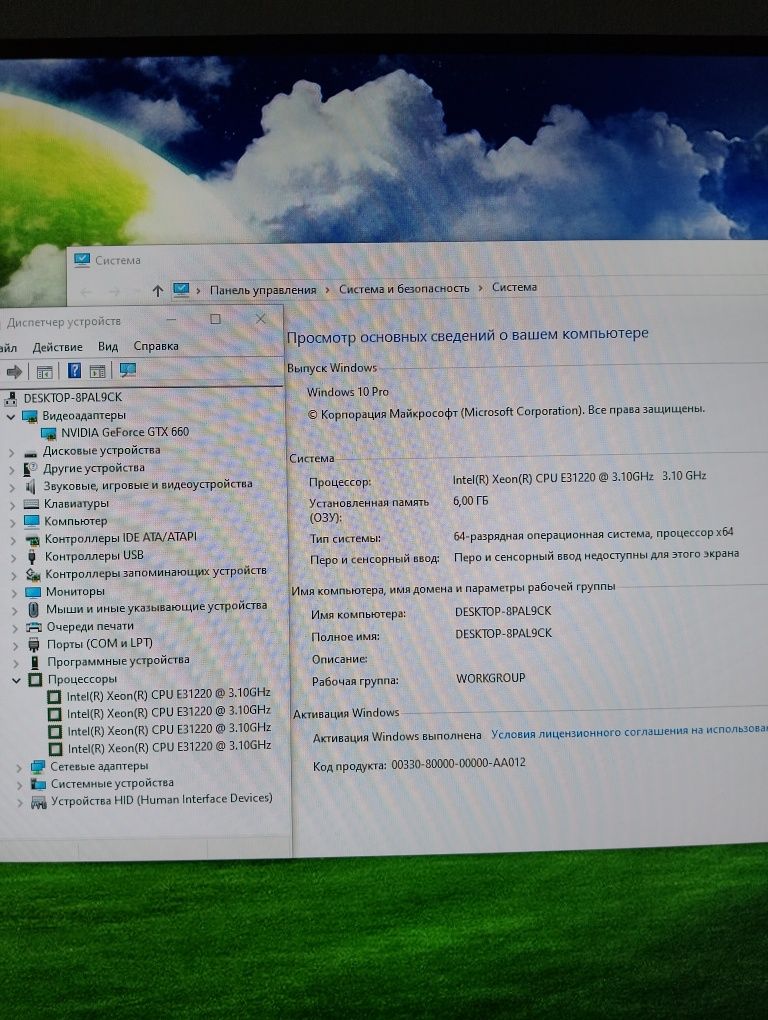Open the Действие menu

[x=57, y=347]
